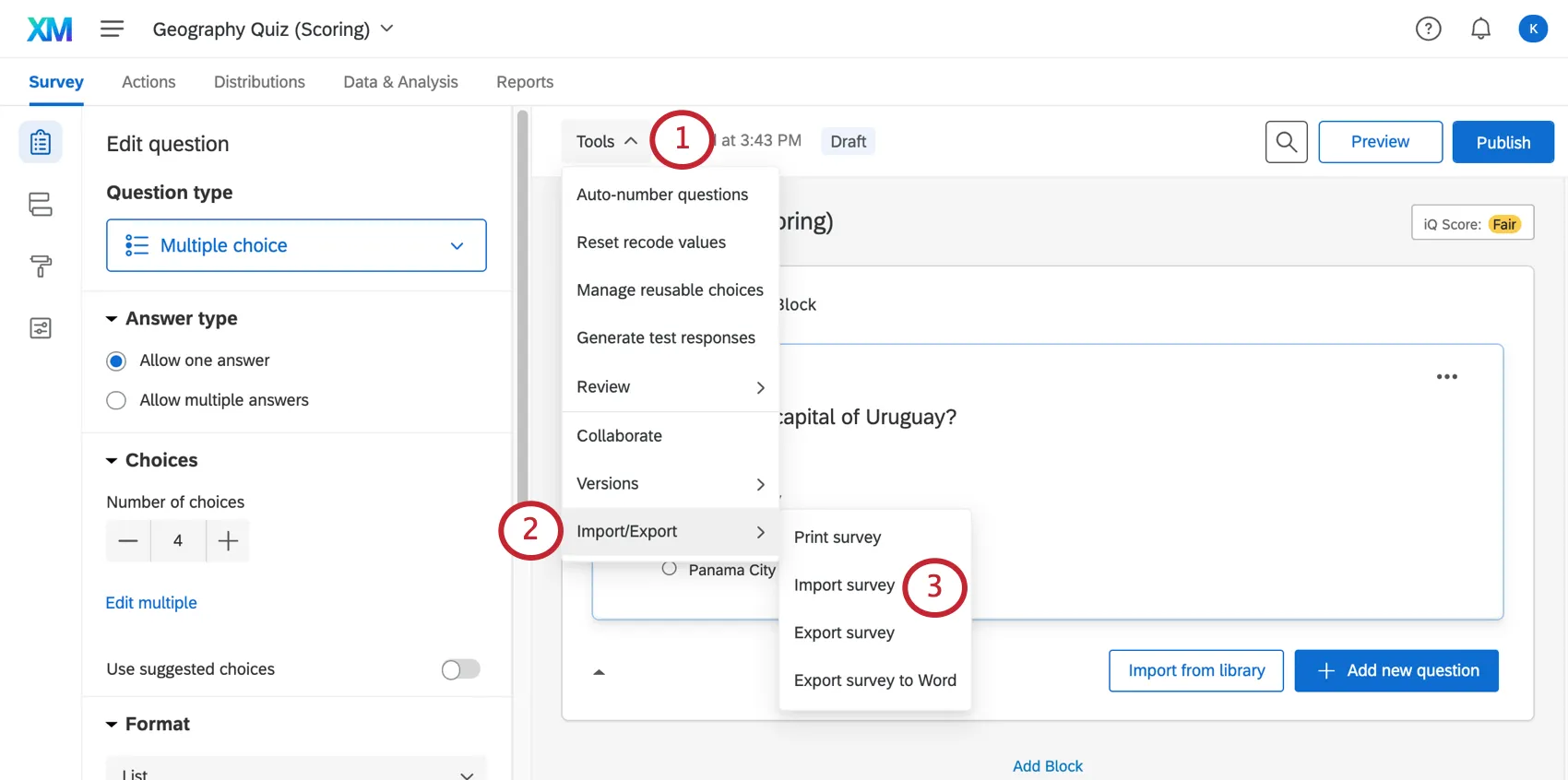The height and width of the screenshot is (780, 1568).
Task: Open the survey builder clipboard icon
Action: coord(41,143)
